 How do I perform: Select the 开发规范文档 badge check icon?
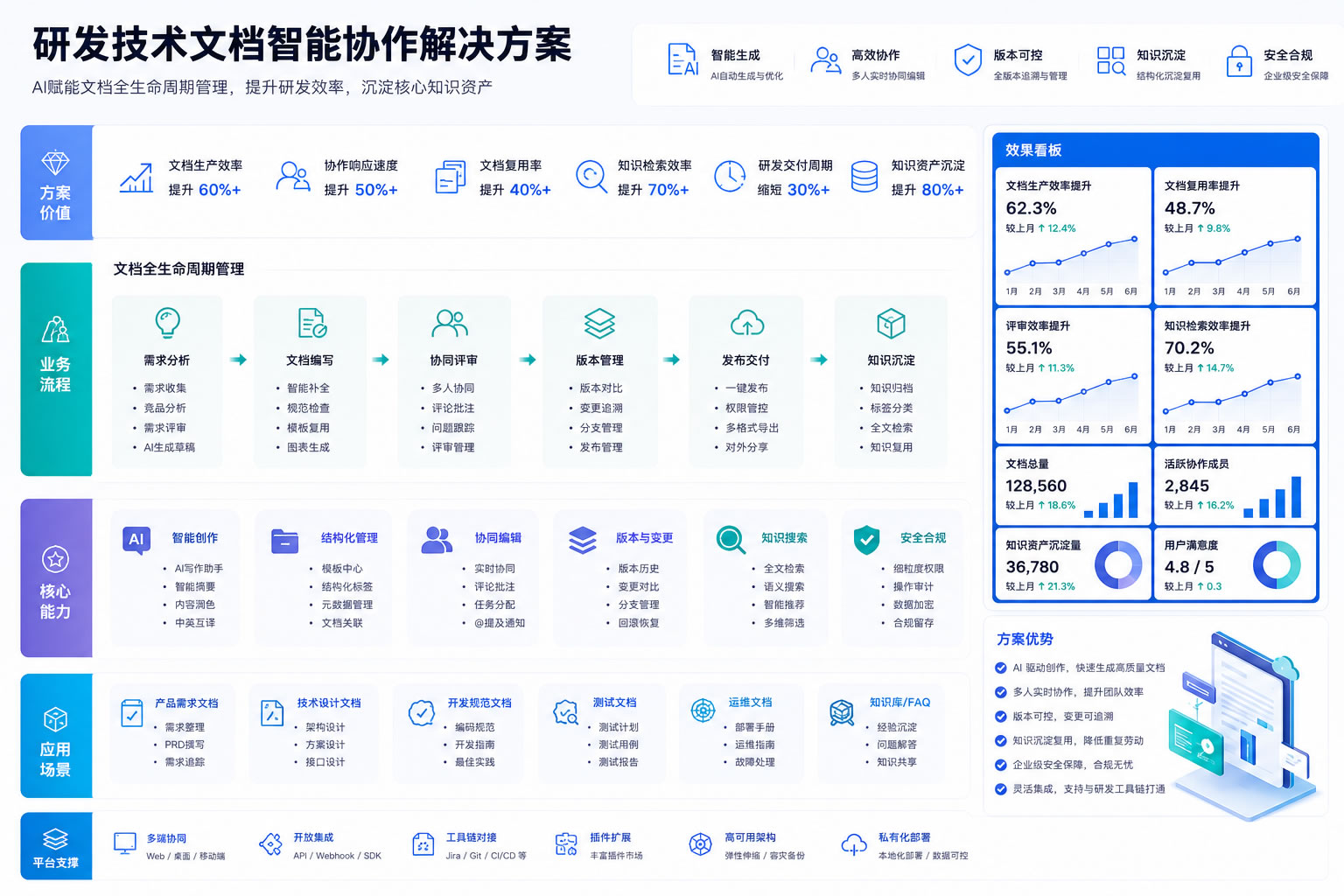tap(422, 713)
